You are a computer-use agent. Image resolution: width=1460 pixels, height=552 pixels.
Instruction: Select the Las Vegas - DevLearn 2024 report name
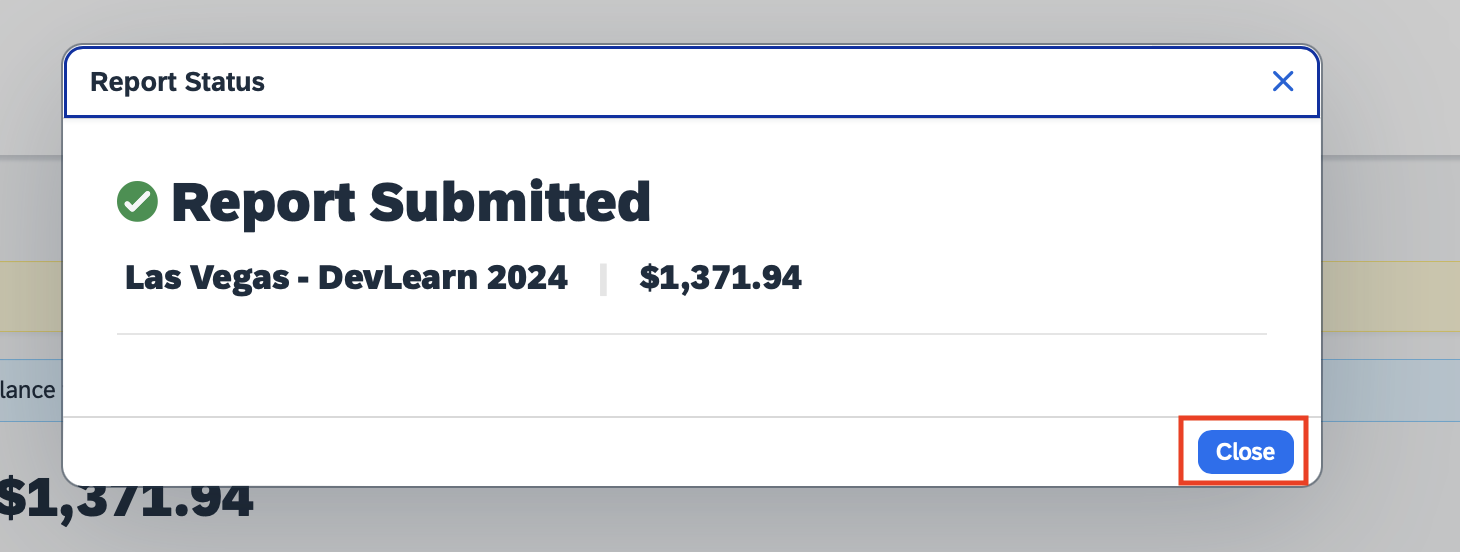tap(346, 277)
